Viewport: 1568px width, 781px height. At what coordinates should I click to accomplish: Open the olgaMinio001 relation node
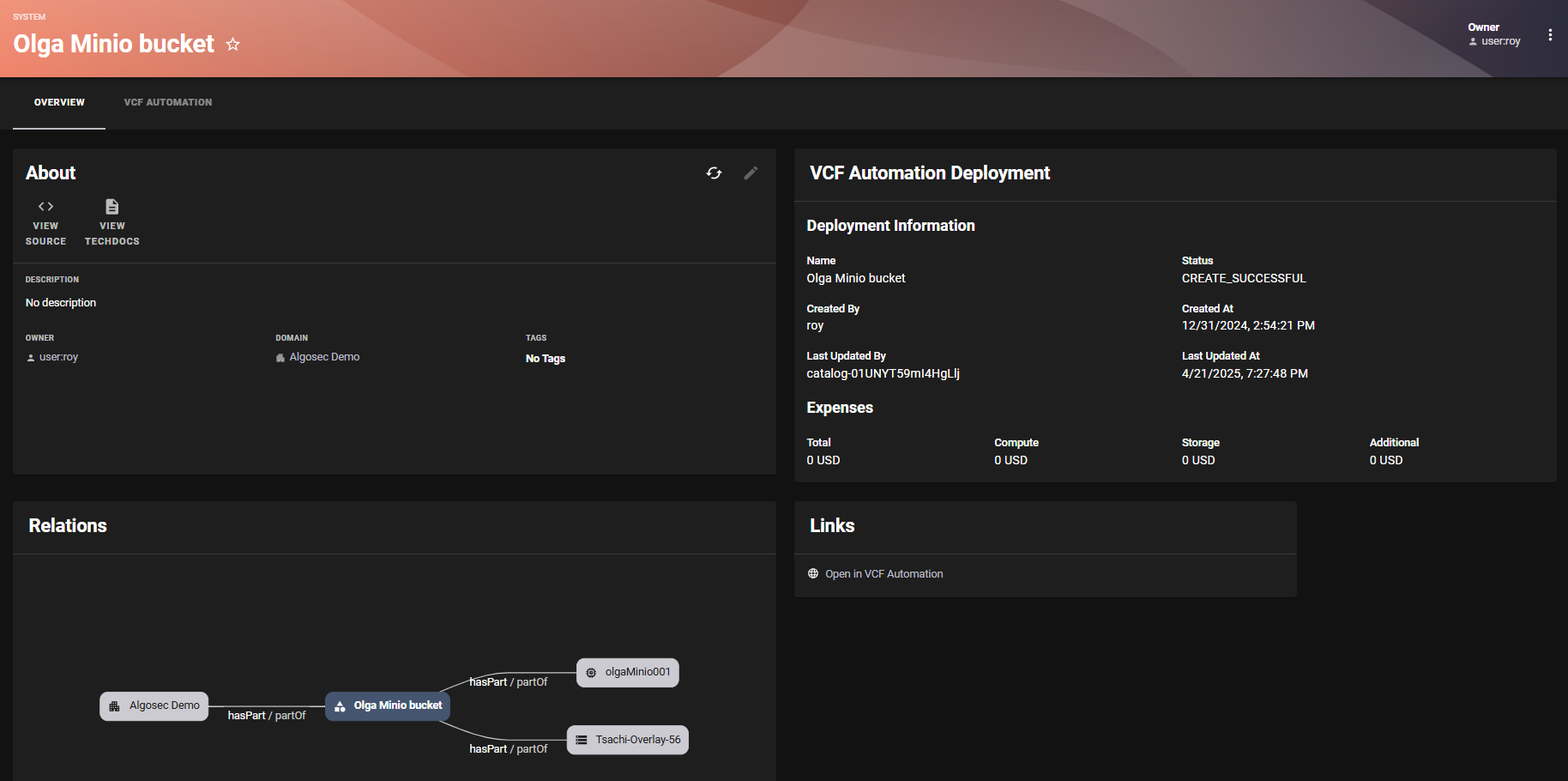pyautogui.click(x=628, y=672)
